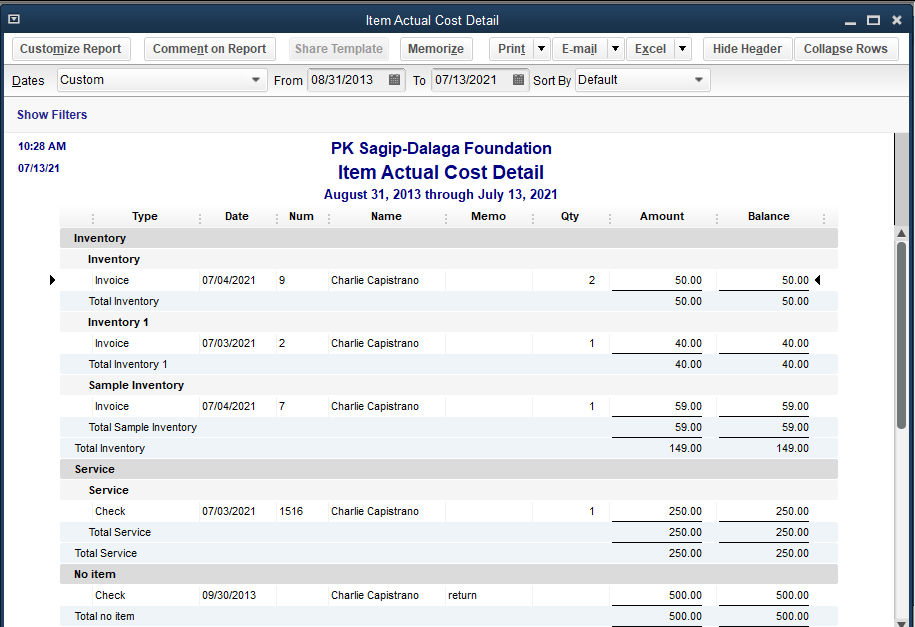The height and width of the screenshot is (627, 915).
Task: Click the scroll down arrow of the report
Action: tap(901, 622)
